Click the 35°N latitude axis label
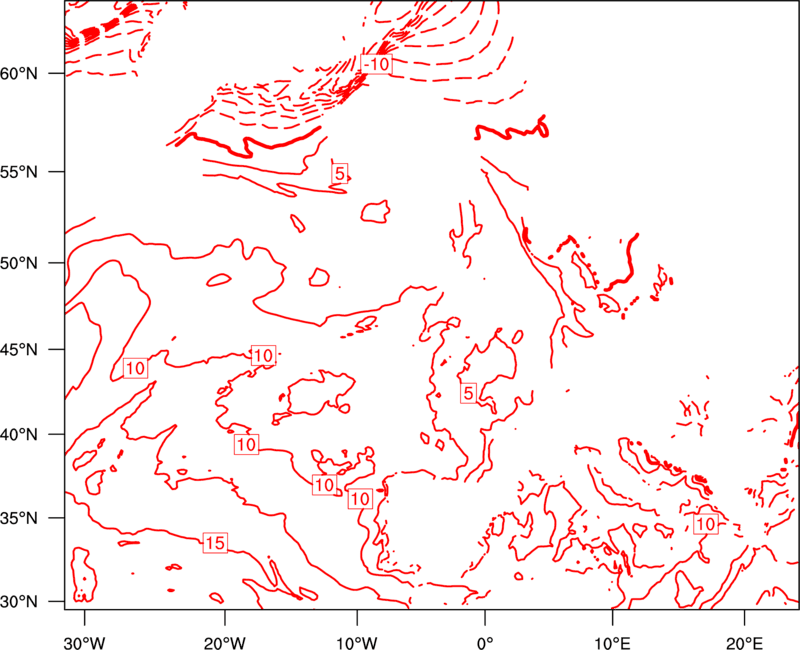The height and width of the screenshot is (650, 800). [19, 518]
